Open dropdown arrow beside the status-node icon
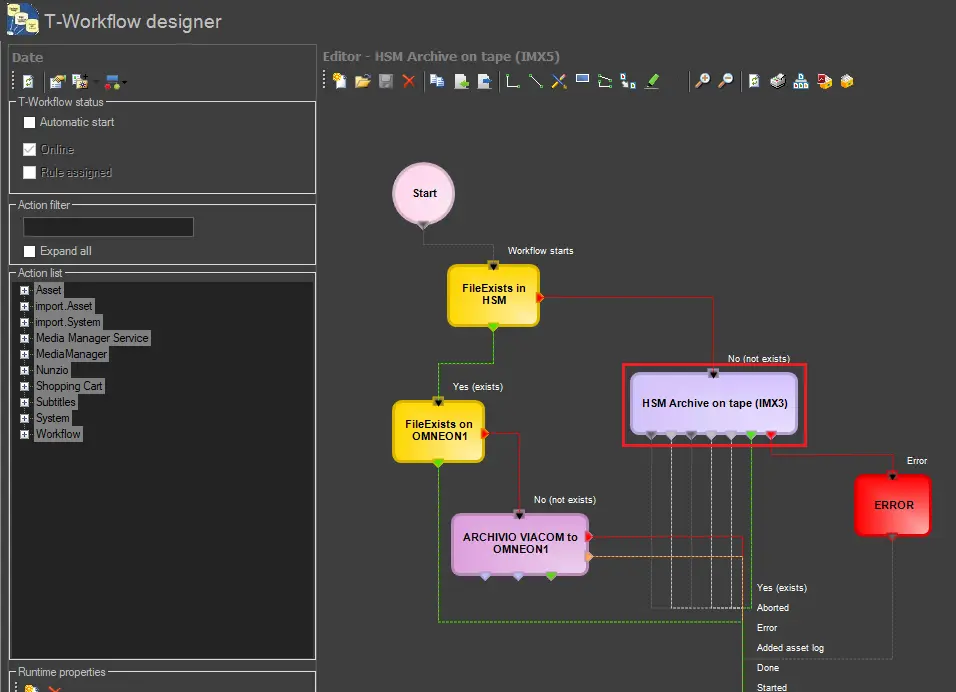Viewport: 956px width, 692px height. (124, 82)
